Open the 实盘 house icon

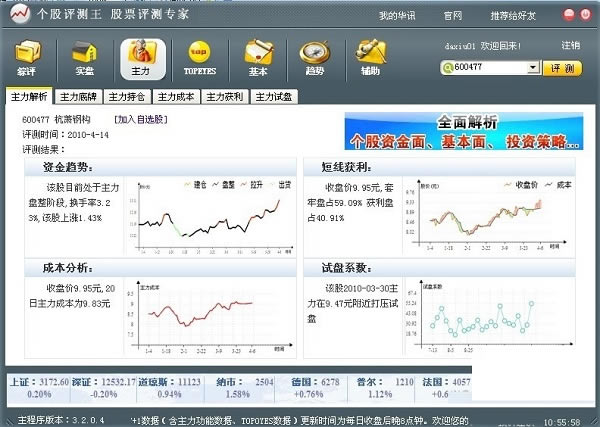tap(85, 59)
